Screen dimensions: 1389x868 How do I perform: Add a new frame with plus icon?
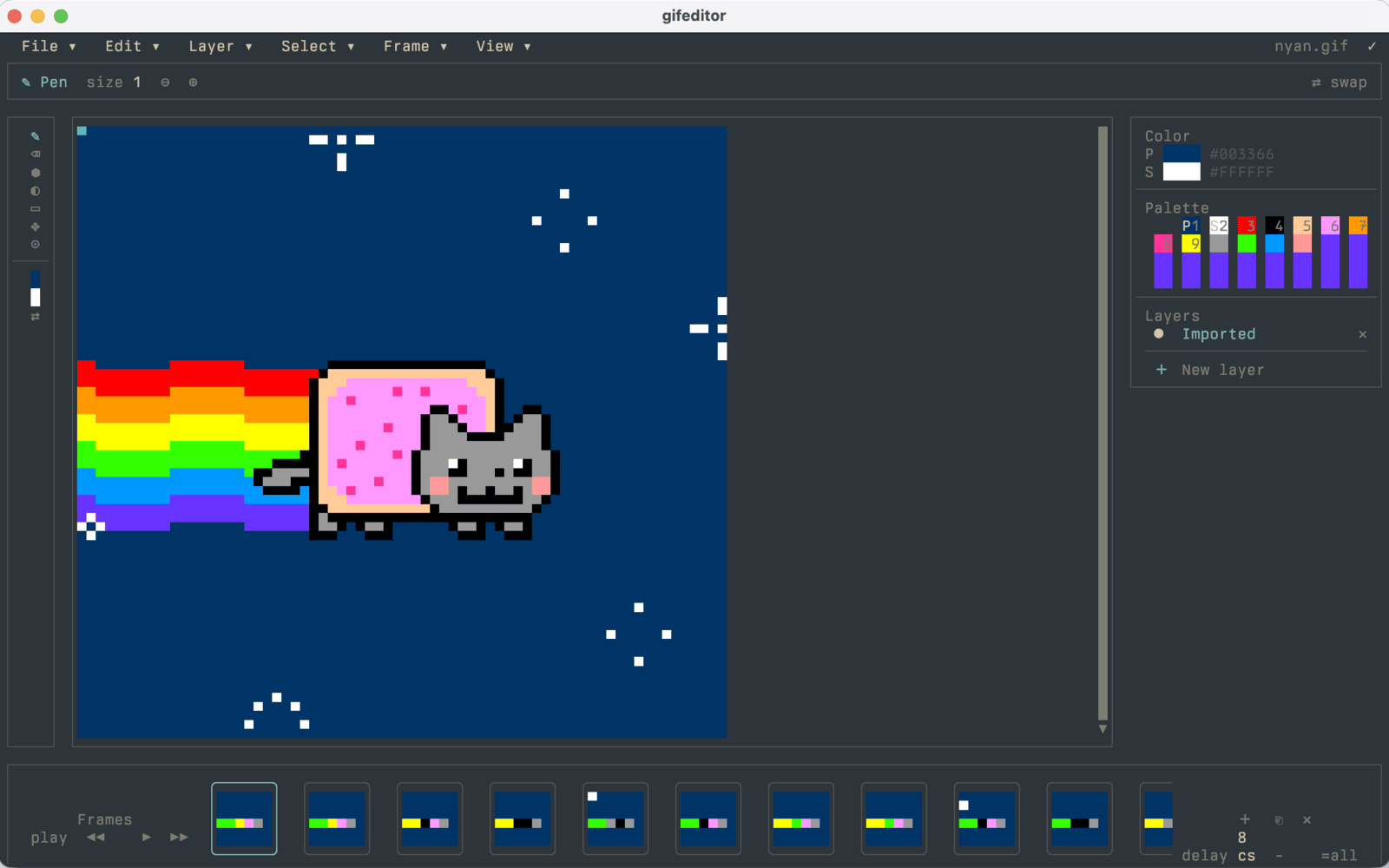[1245, 819]
